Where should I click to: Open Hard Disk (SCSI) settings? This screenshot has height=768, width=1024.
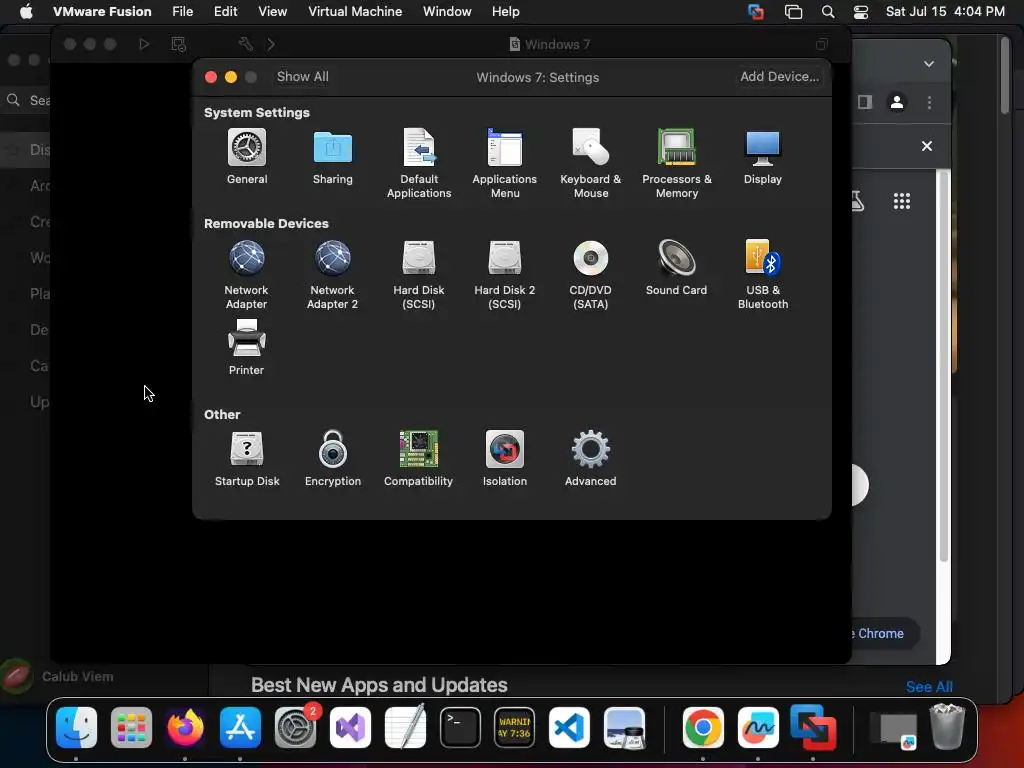point(419,274)
